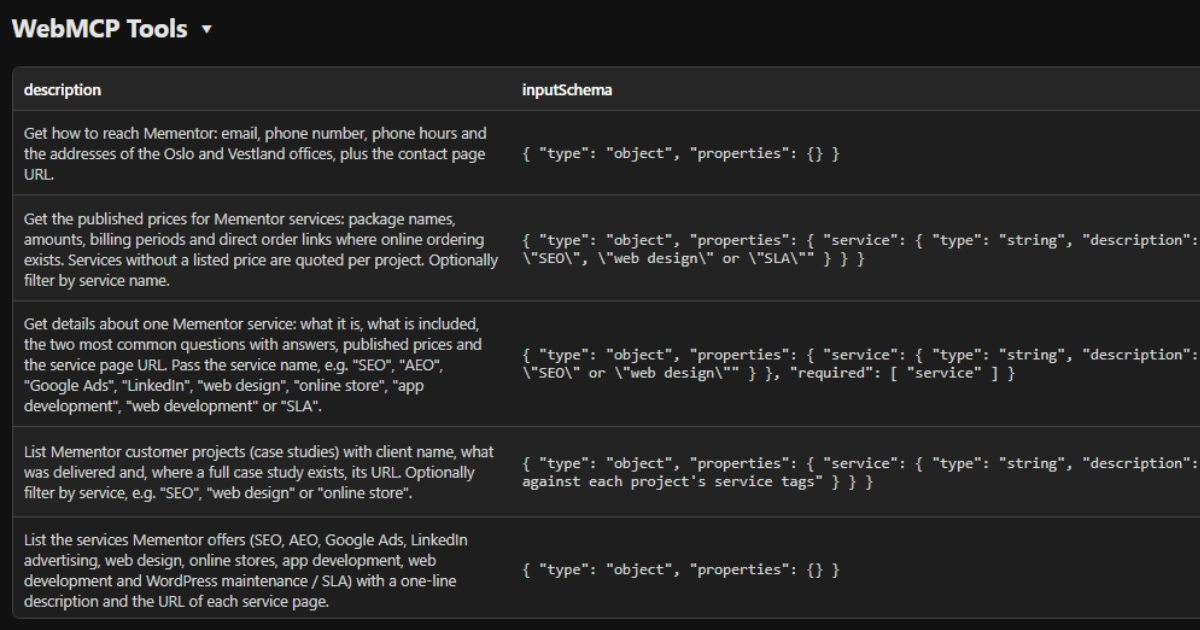Click the empty-properties schema in the list services row
This screenshot has height=630, width=1200.
(x=681, y=569)
